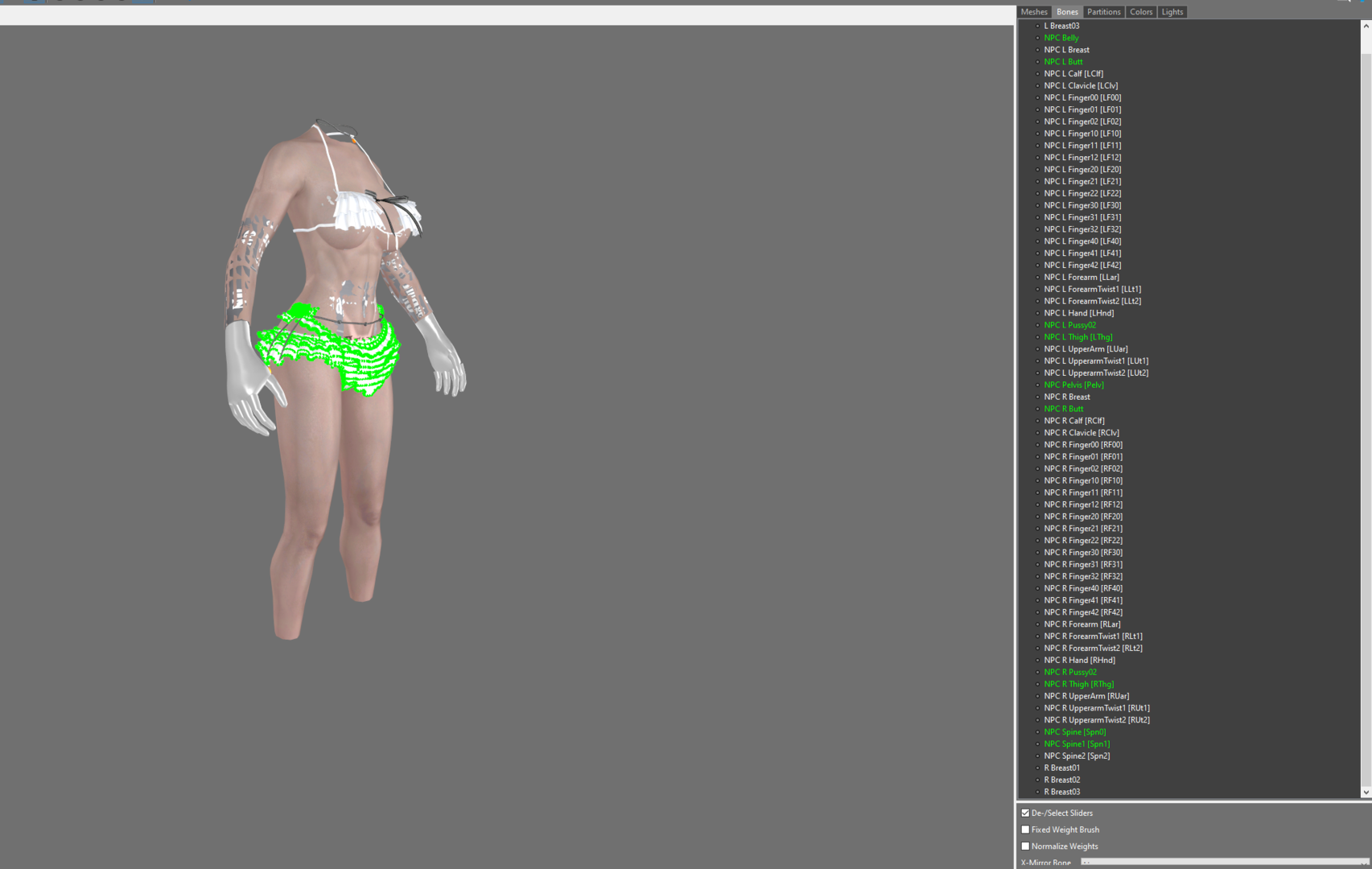The width and height of the screenshot is (1372, 869).
Task: Select NPC R Finger21 [RF21] bone
Action: click(x=1083, y=529)
